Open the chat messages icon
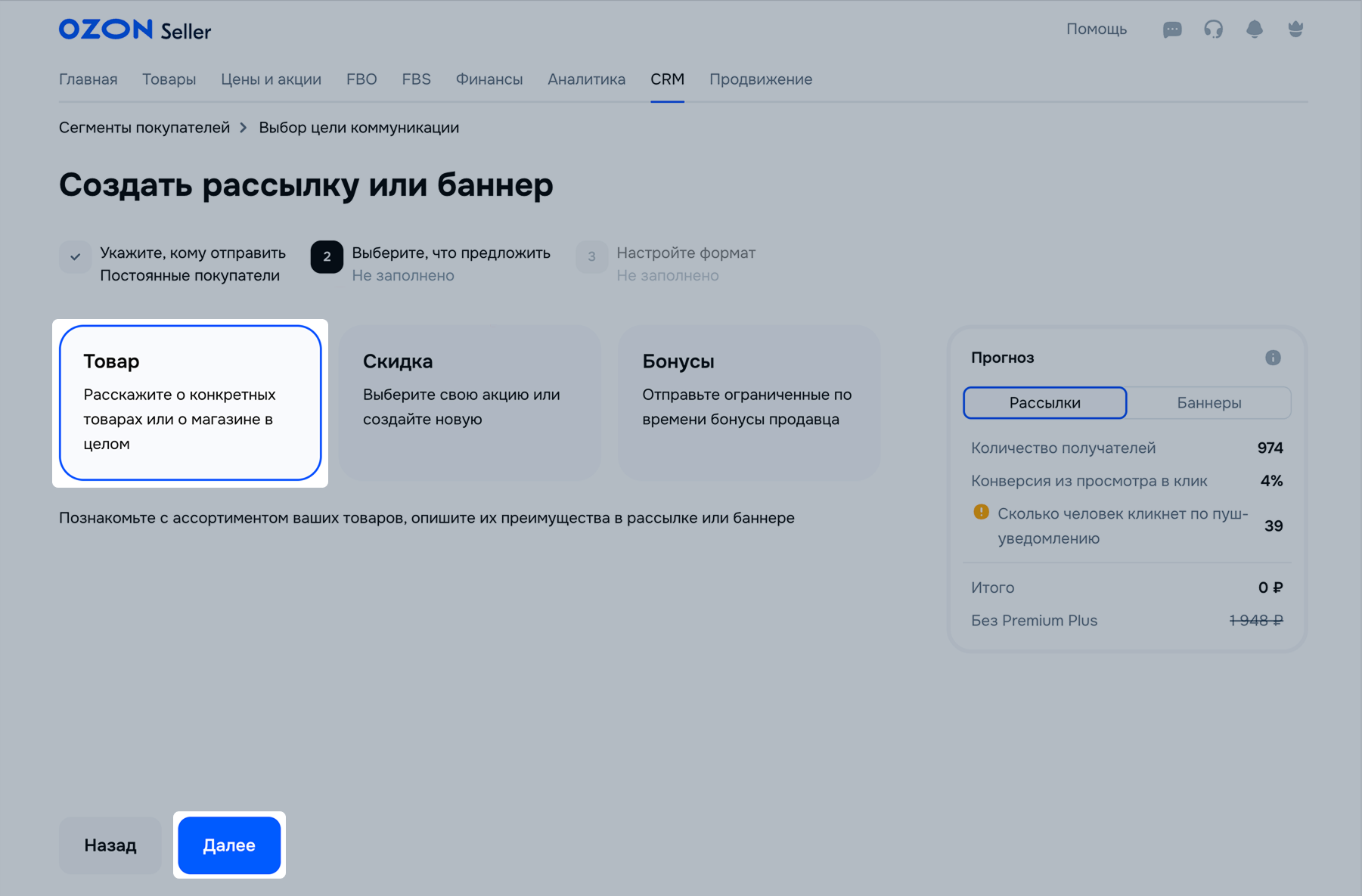The width and height of the screenshot is (1362, 896). (1172, 29)
